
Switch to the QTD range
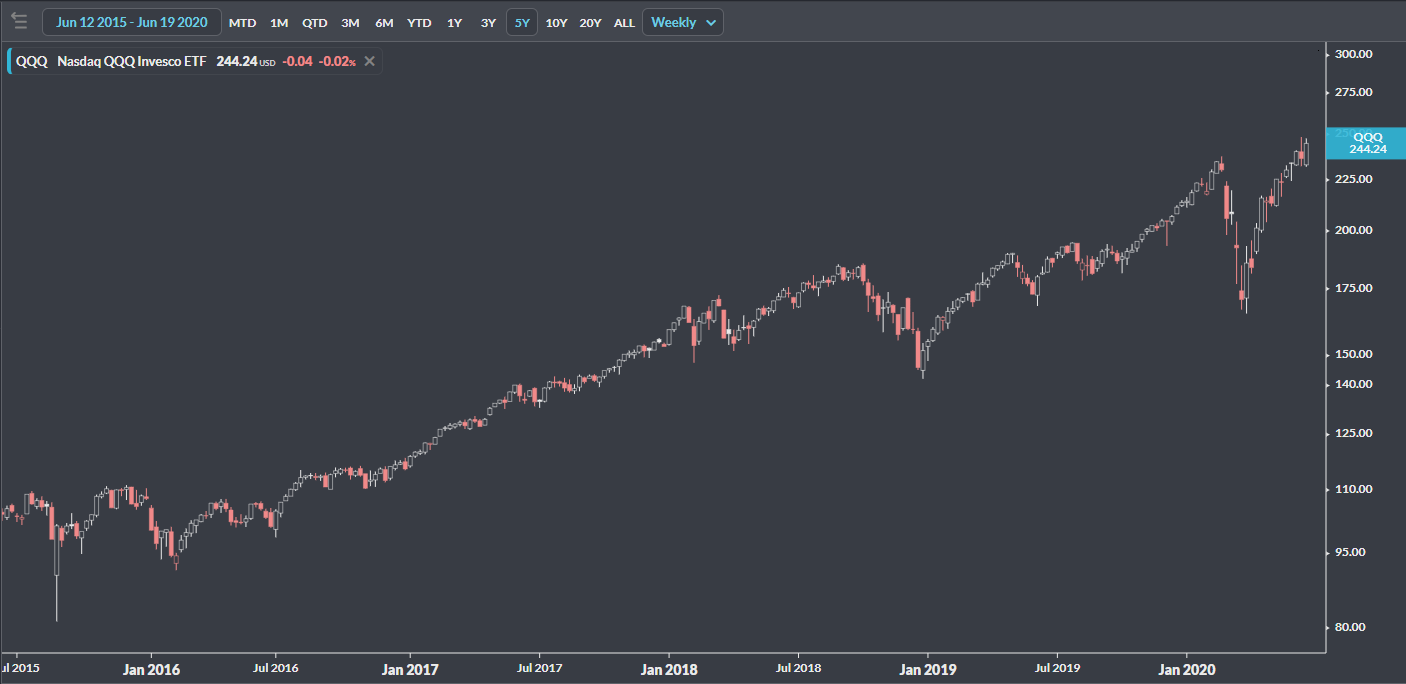[314, 22]
